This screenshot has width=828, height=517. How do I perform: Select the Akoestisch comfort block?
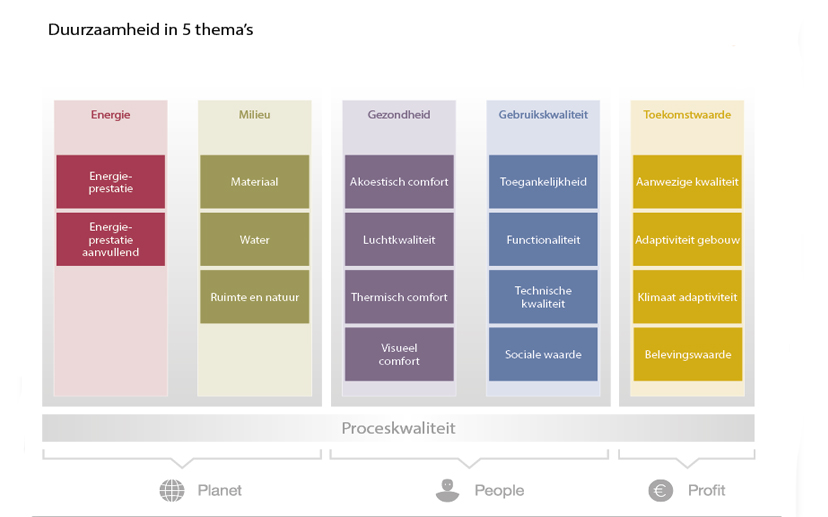click(x=399, y=182)
